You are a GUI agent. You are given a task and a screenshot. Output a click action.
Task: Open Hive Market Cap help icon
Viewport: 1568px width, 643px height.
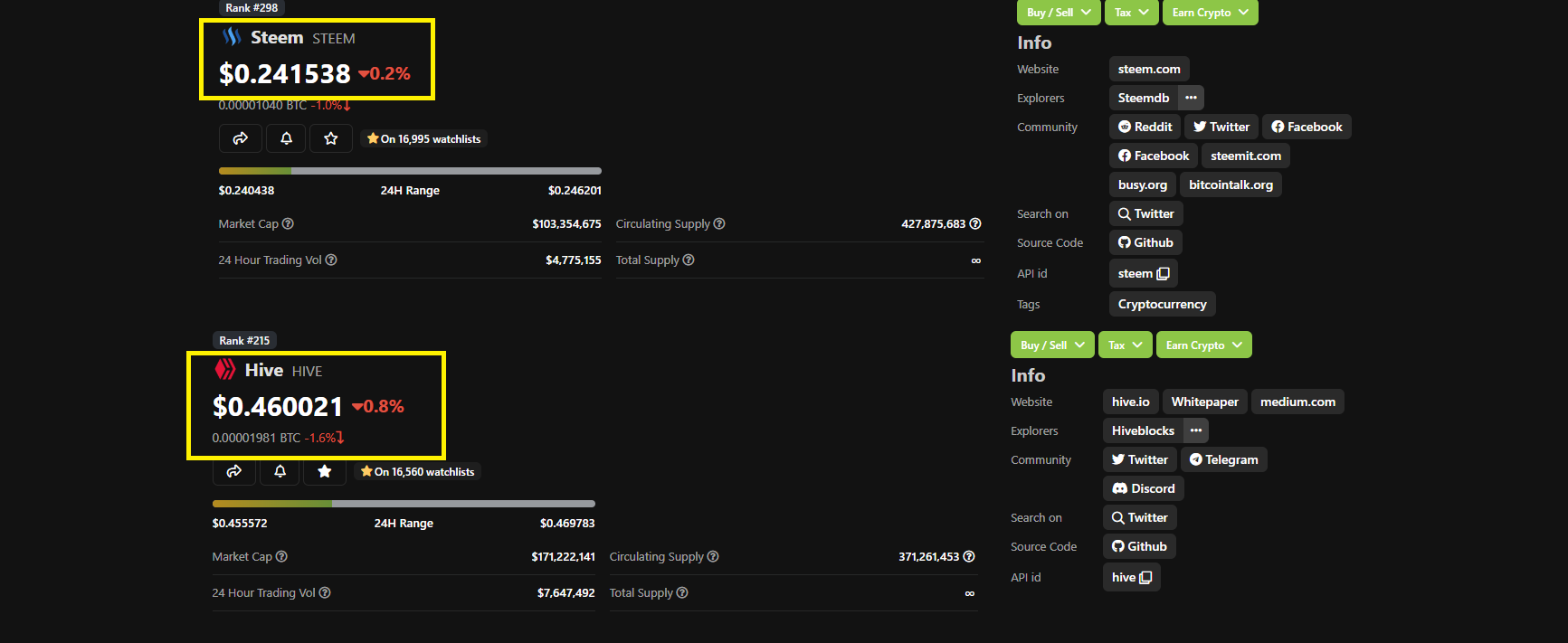tap(281, 556)
